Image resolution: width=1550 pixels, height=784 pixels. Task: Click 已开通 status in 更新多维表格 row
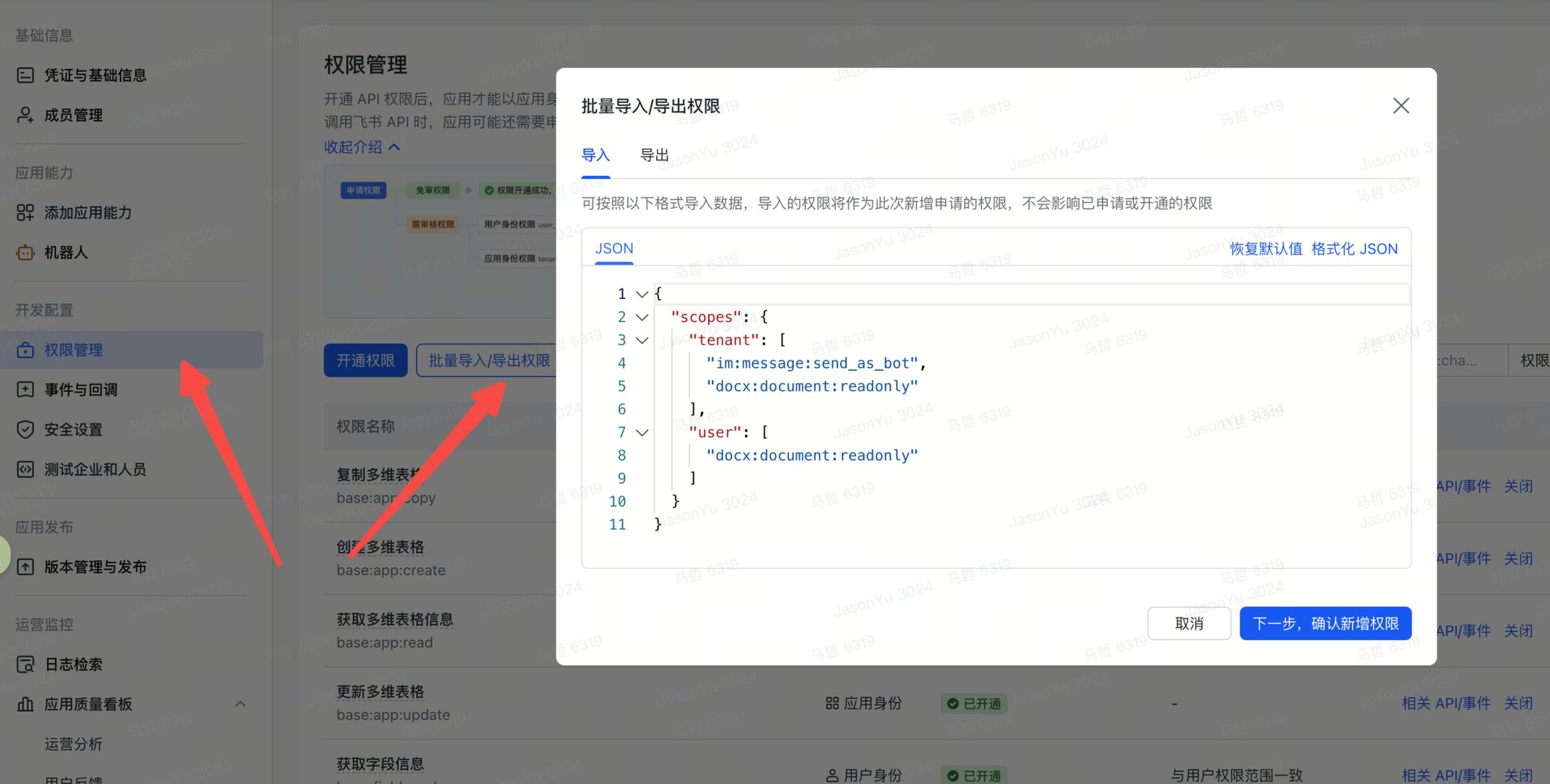974,704
